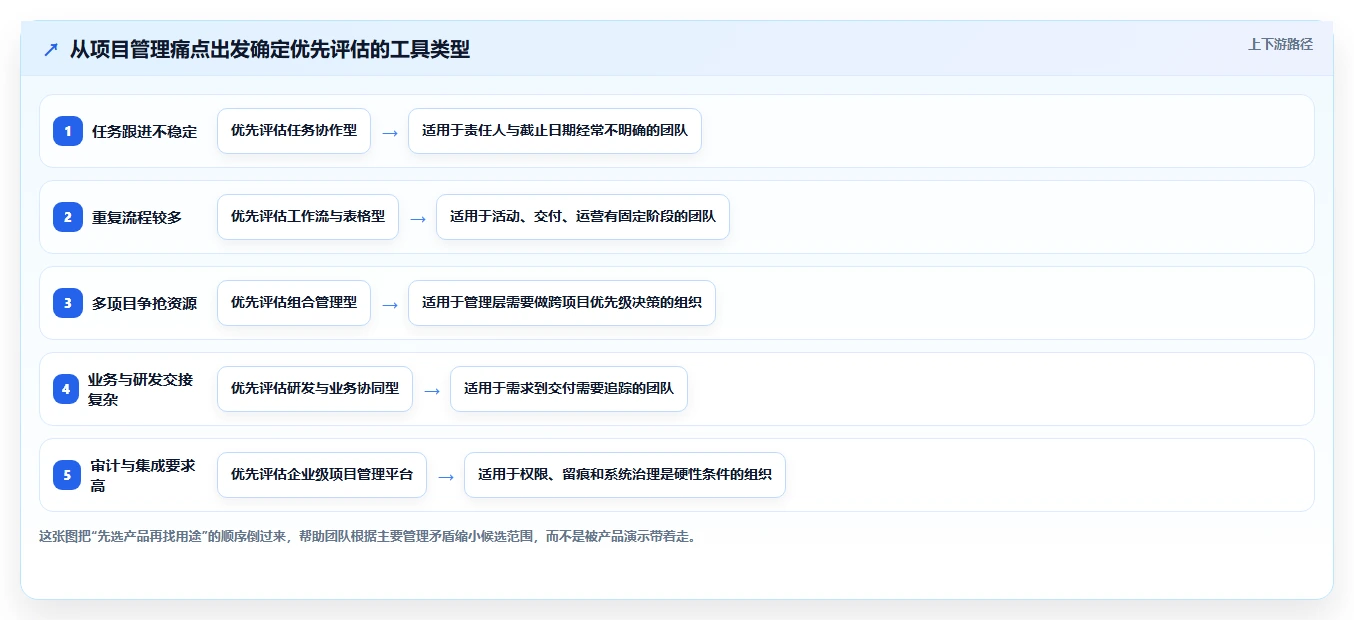This screenshot has width=1354, height=620.
Task: Select the 任务跟进不稳定 label
Action: pos(144,131)
